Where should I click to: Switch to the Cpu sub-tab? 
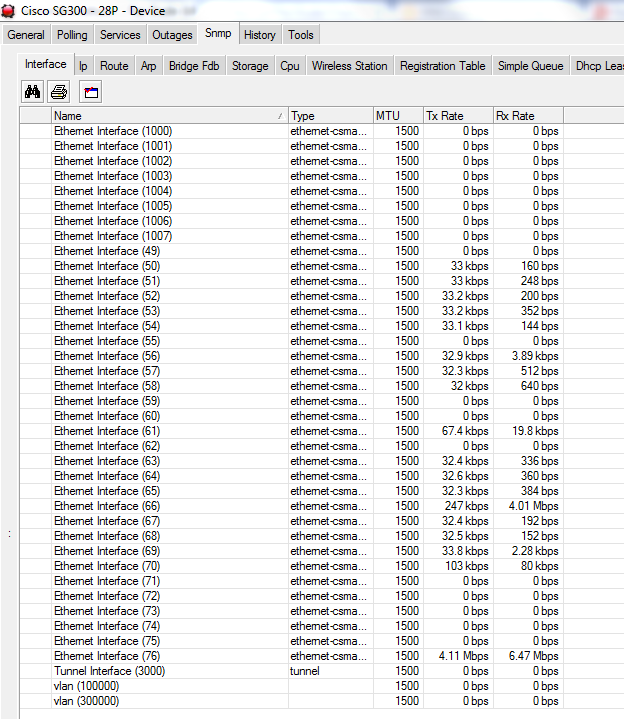(x=290, y=66)
